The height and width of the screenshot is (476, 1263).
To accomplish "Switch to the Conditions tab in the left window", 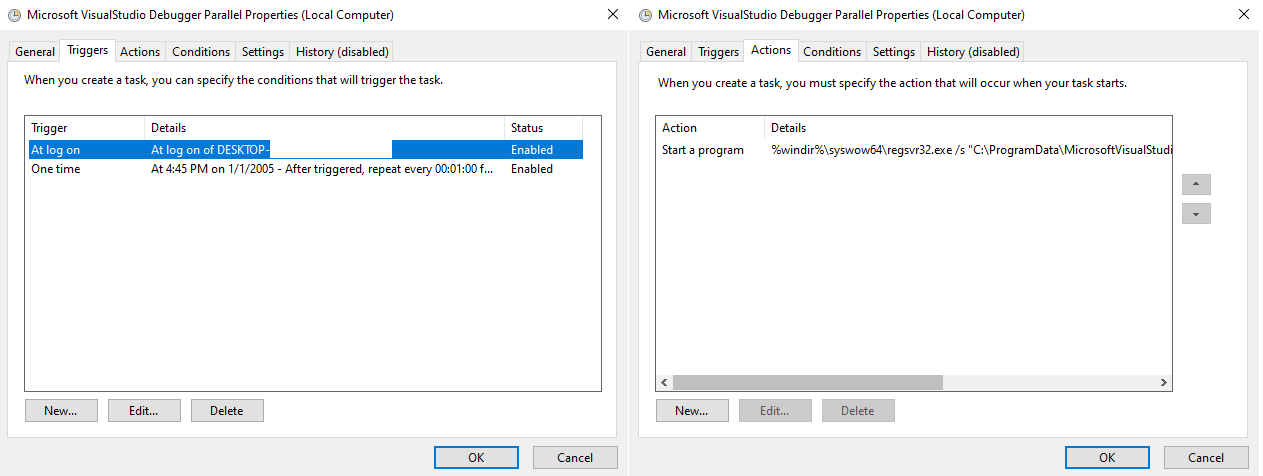I will [x=201, y=52].
